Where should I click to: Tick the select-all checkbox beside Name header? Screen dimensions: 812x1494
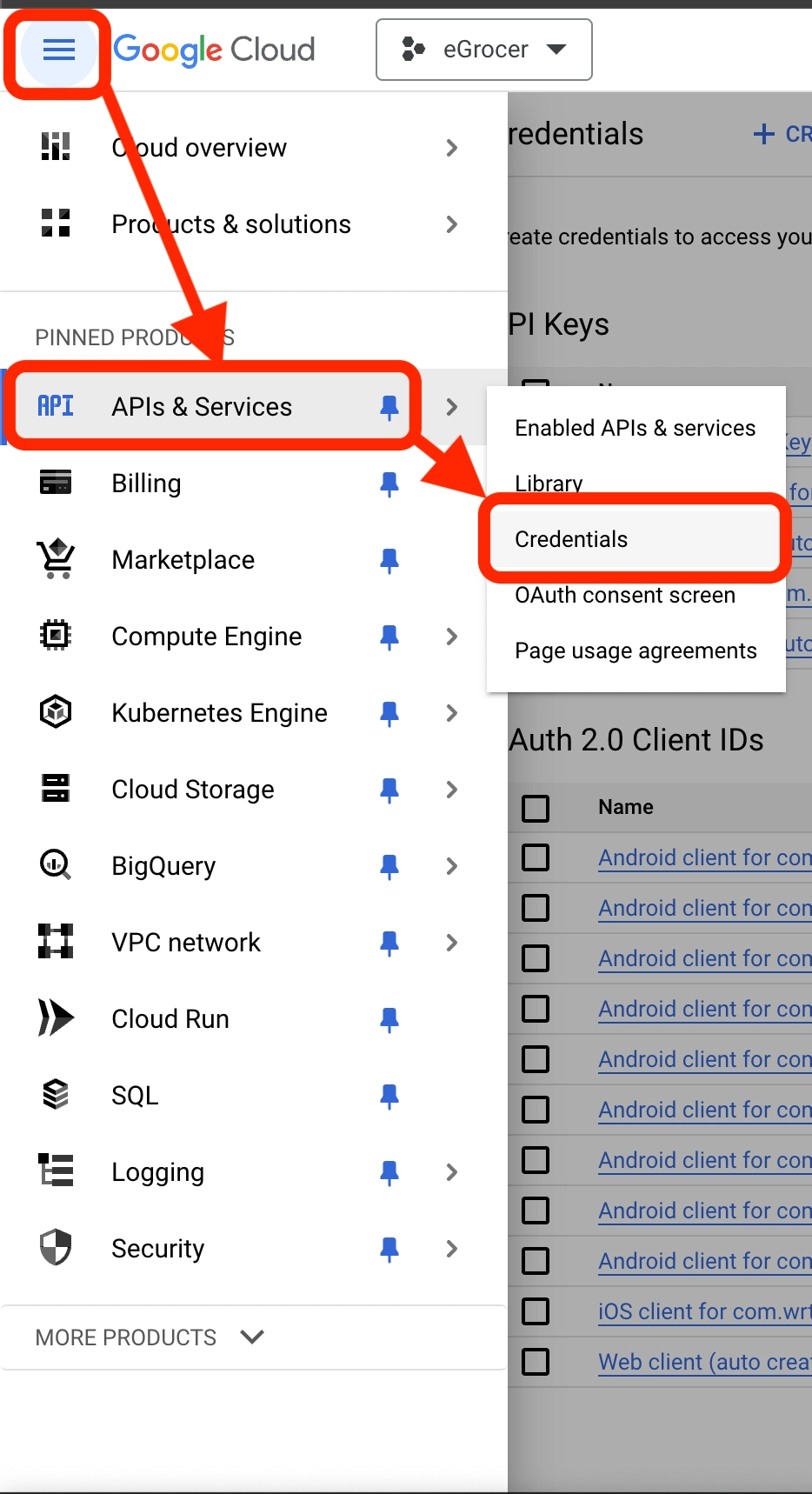tap(536, 808)
